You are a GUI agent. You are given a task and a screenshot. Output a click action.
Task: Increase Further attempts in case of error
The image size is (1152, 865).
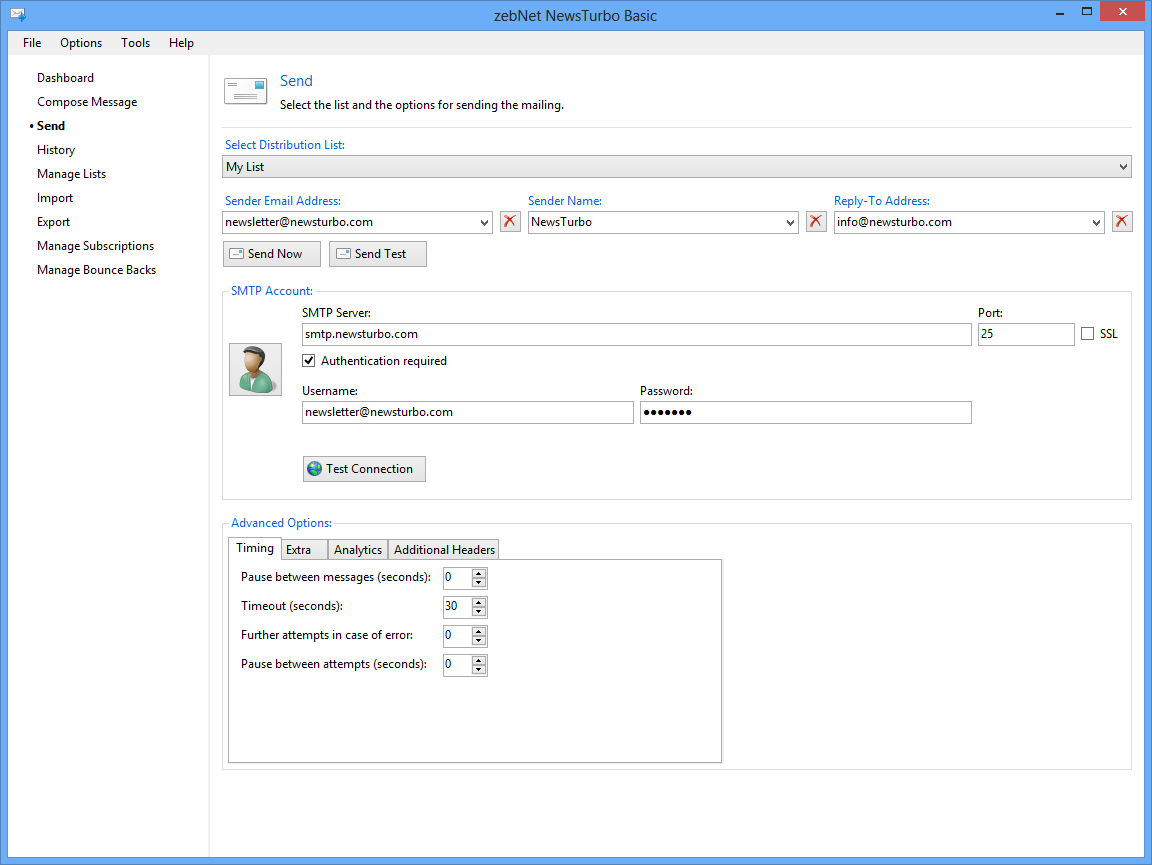(479, 631)
